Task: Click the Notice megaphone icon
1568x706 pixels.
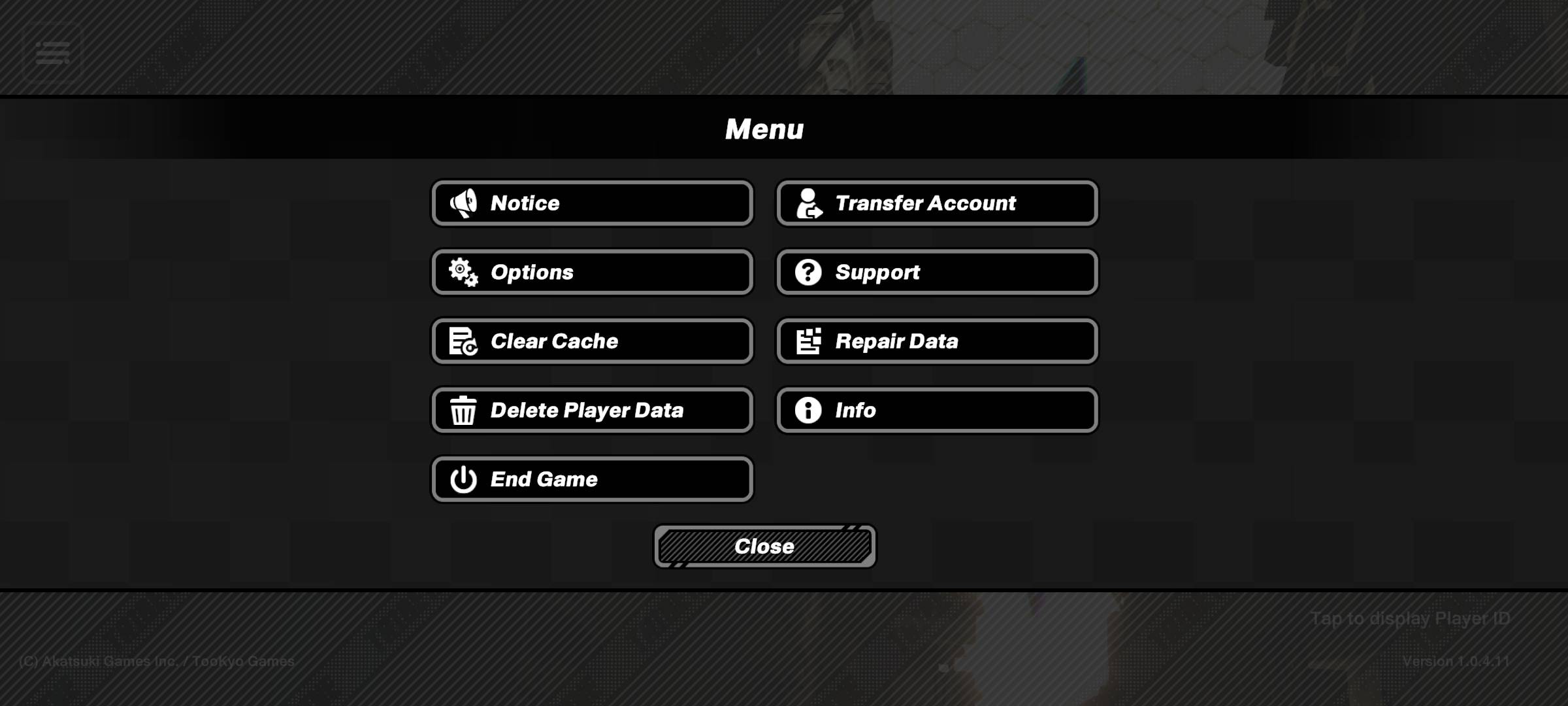Action: [462, 202]
